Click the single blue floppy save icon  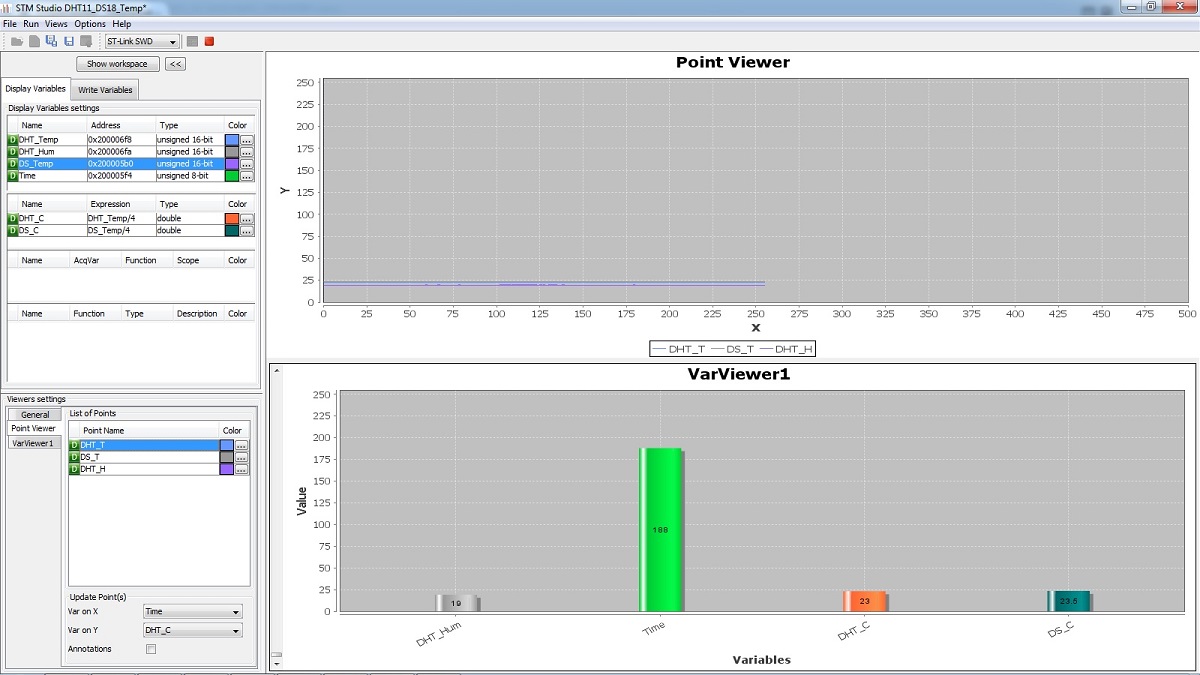coord(69,41)
